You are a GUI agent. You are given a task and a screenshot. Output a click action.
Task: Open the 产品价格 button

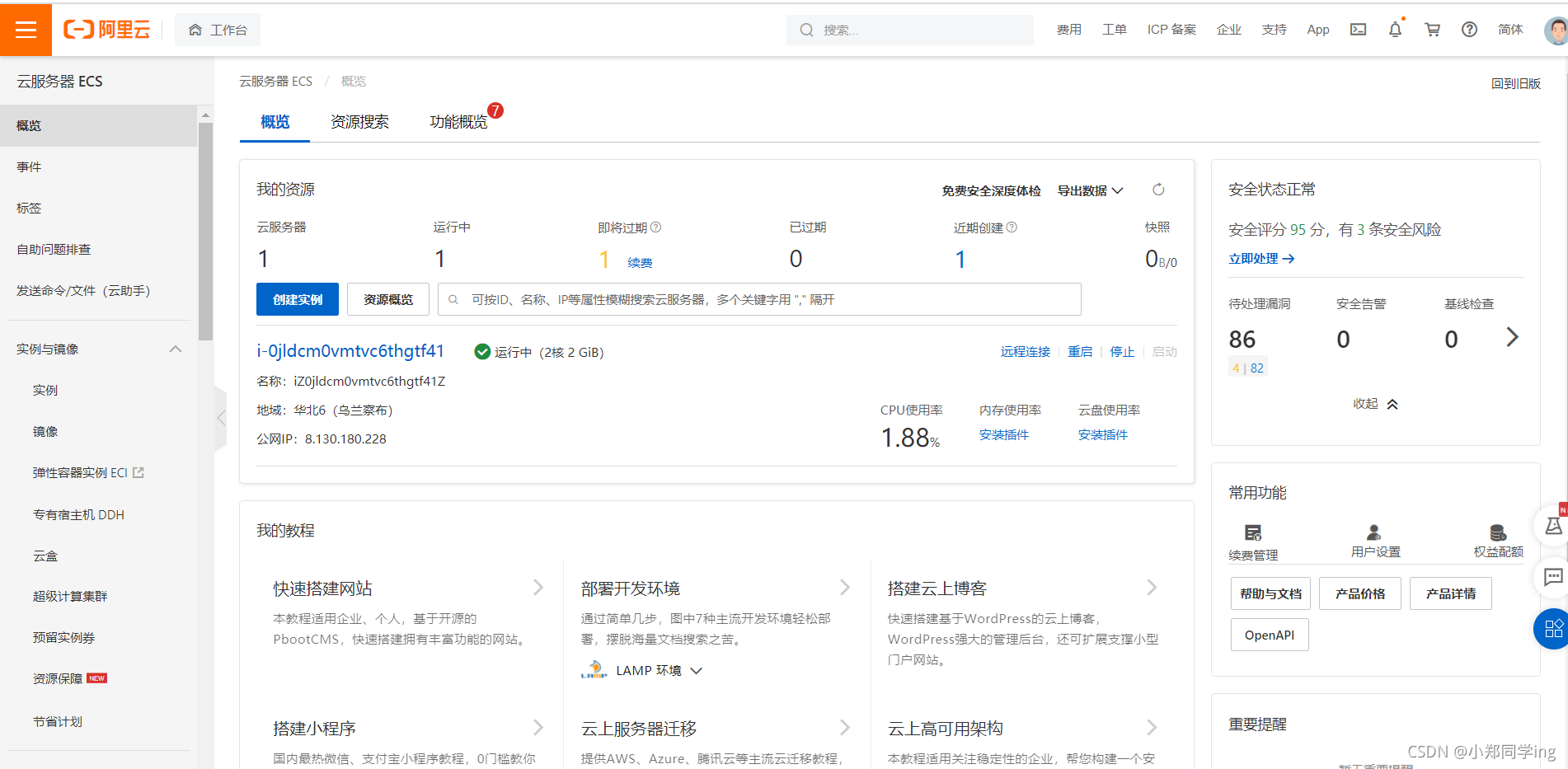[1360, 593]
